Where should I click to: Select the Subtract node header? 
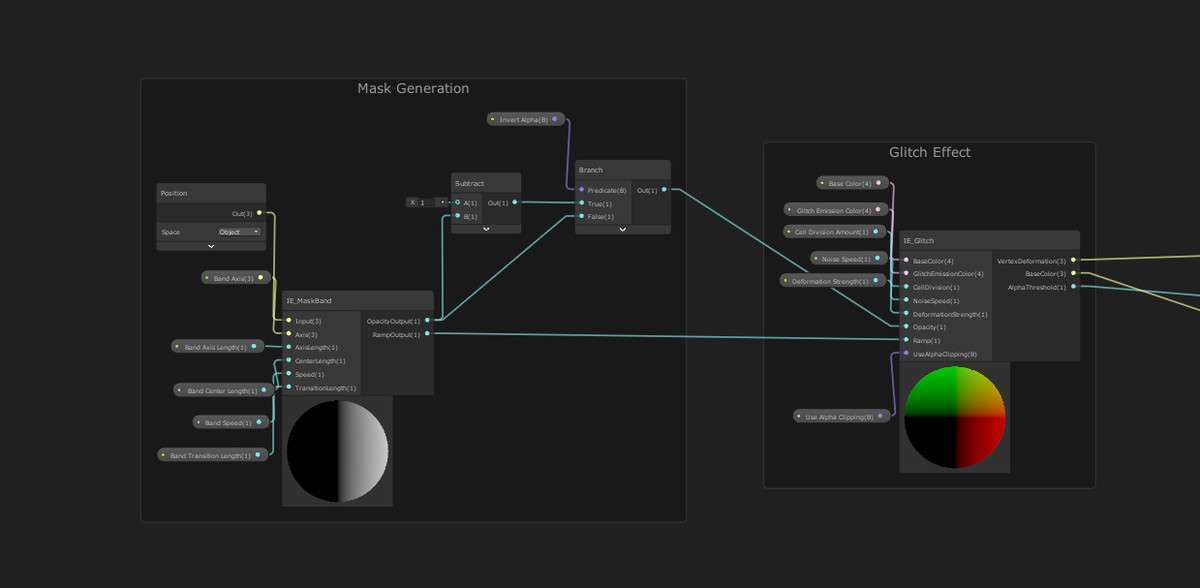[x=486, y=183]
